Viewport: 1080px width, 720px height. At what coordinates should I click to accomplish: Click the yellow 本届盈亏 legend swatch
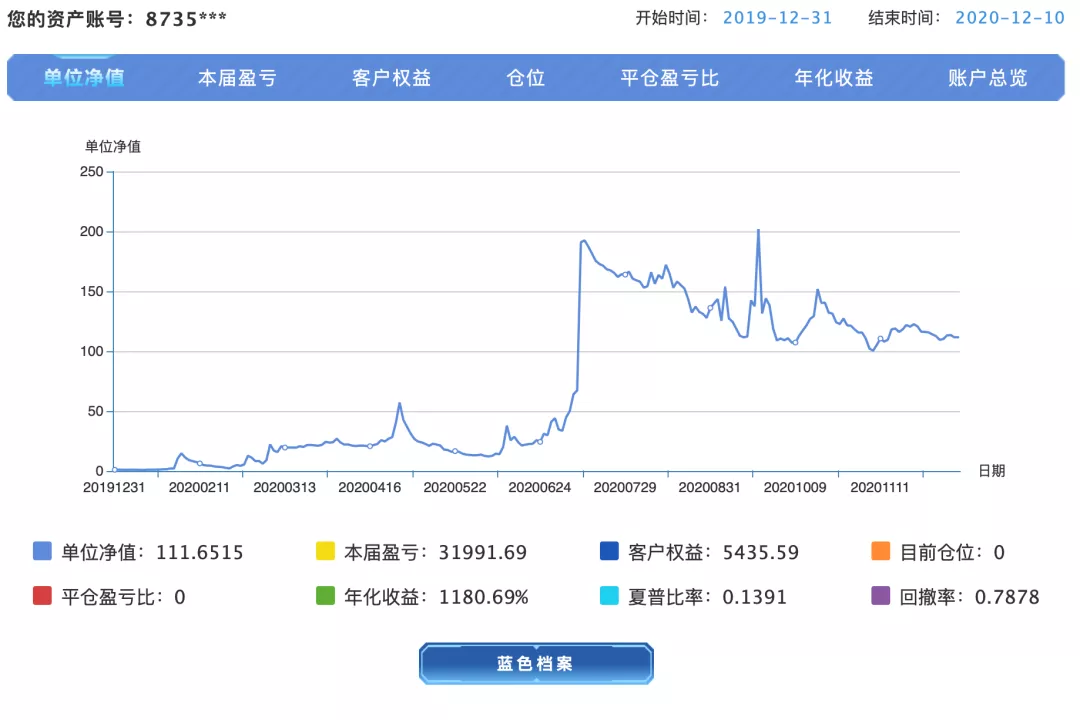click(x=325, y=551)
